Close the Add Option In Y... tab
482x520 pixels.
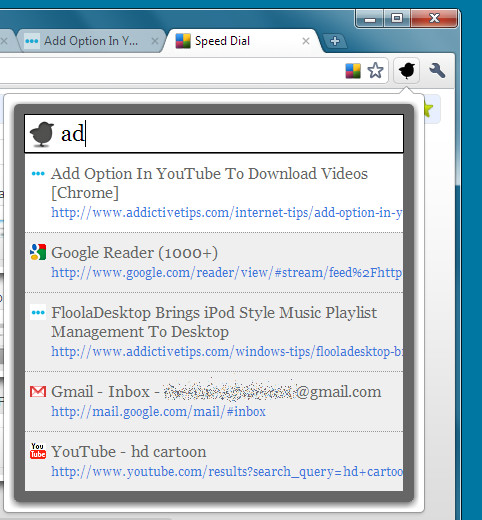155,41
